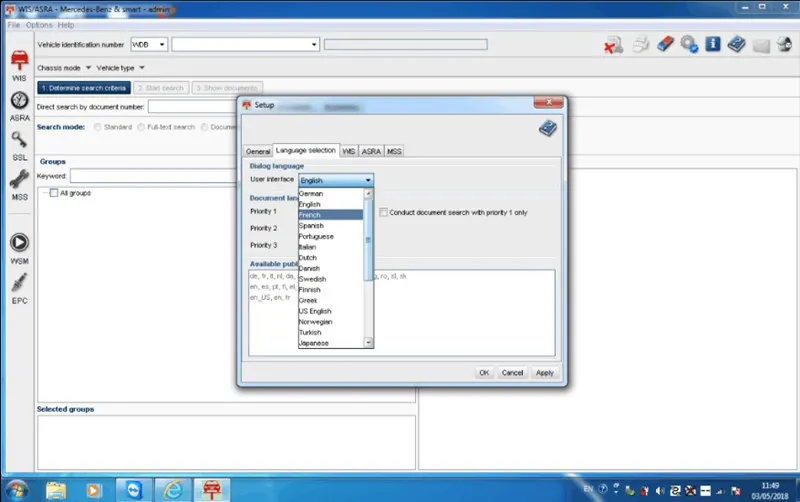Click Determine search criteria step button
This screenshot has height=502, width=800.
84,88
